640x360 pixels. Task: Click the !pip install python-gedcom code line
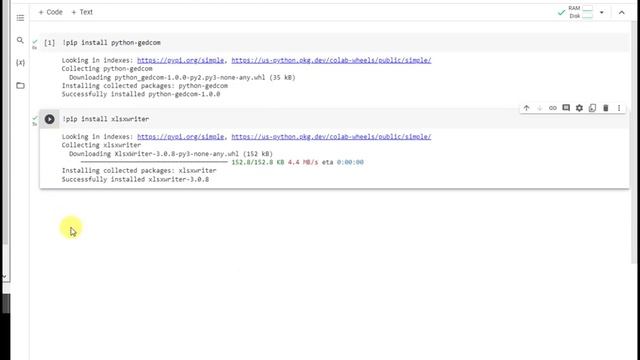(x=111, y=42)
